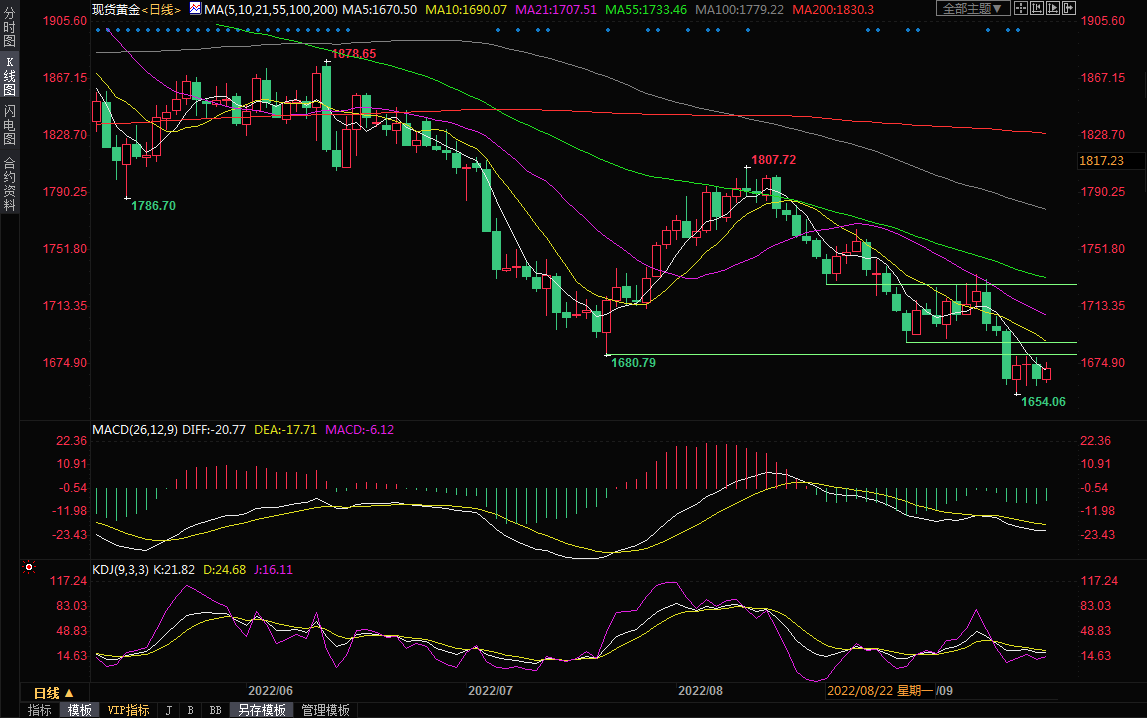
Task: Click the 现货黄金 chart title
Action: pos(116,10)
